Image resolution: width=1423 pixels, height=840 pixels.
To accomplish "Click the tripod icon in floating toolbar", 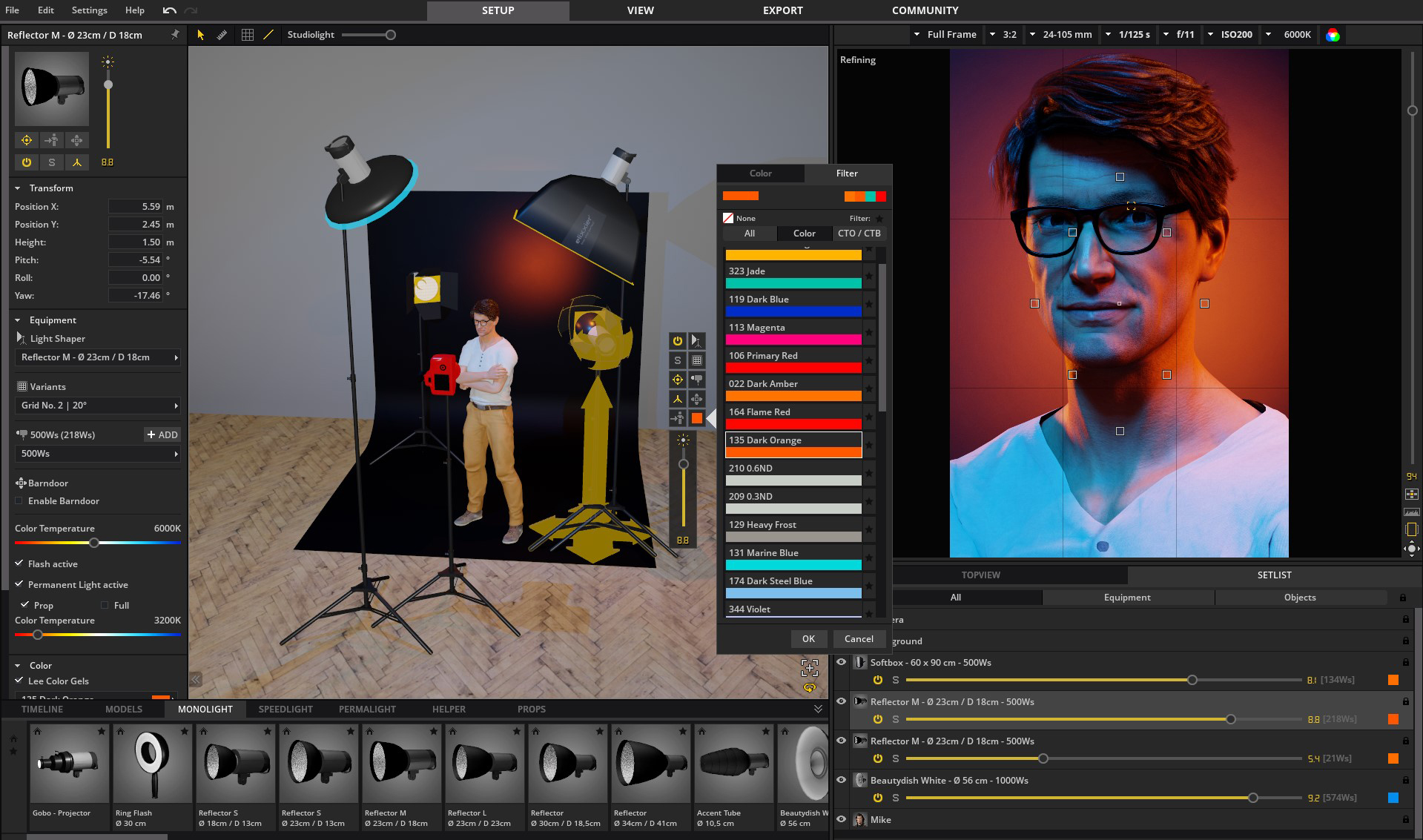I will 677,399.
